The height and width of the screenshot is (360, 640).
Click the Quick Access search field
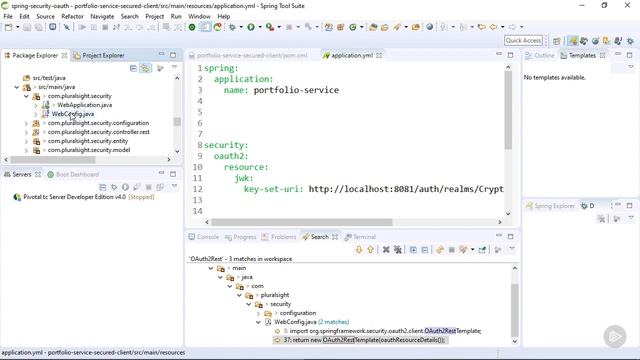tap(523, 40)
